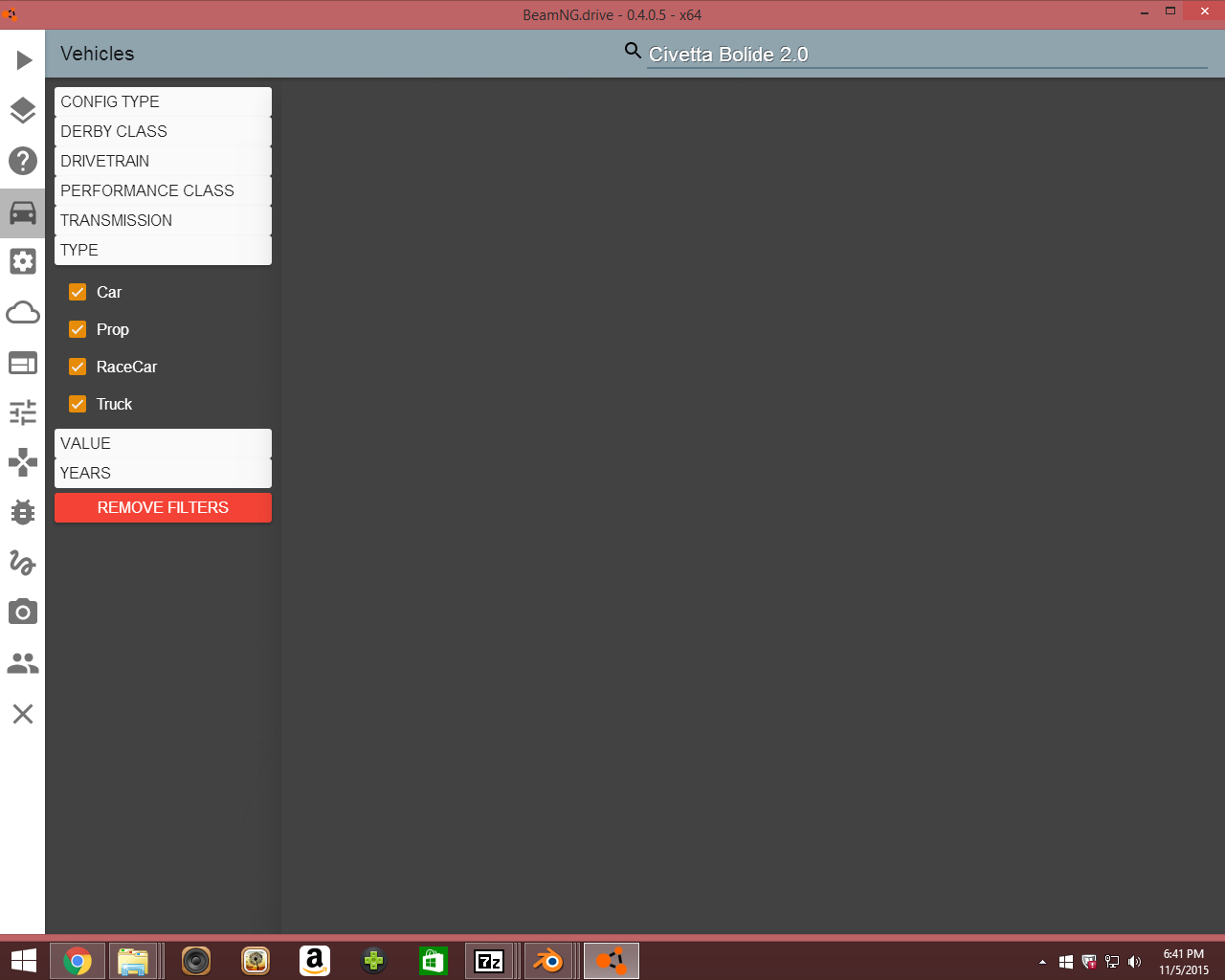Viewport: 1225px width, 980px height.
Task: Collapse the TYPE filter section
Action: 163,250
